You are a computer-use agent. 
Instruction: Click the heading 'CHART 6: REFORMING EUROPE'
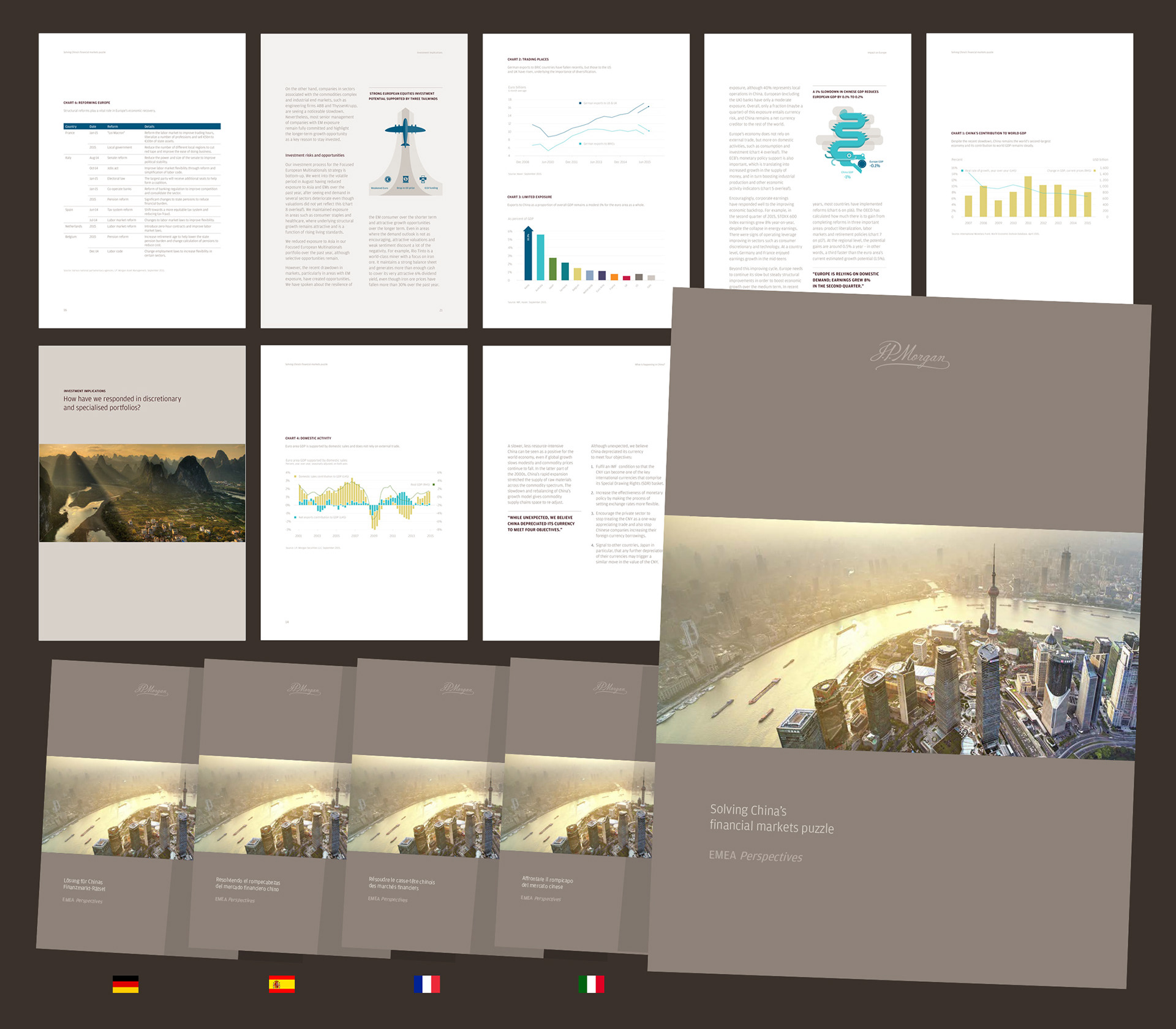coord(87,103)
